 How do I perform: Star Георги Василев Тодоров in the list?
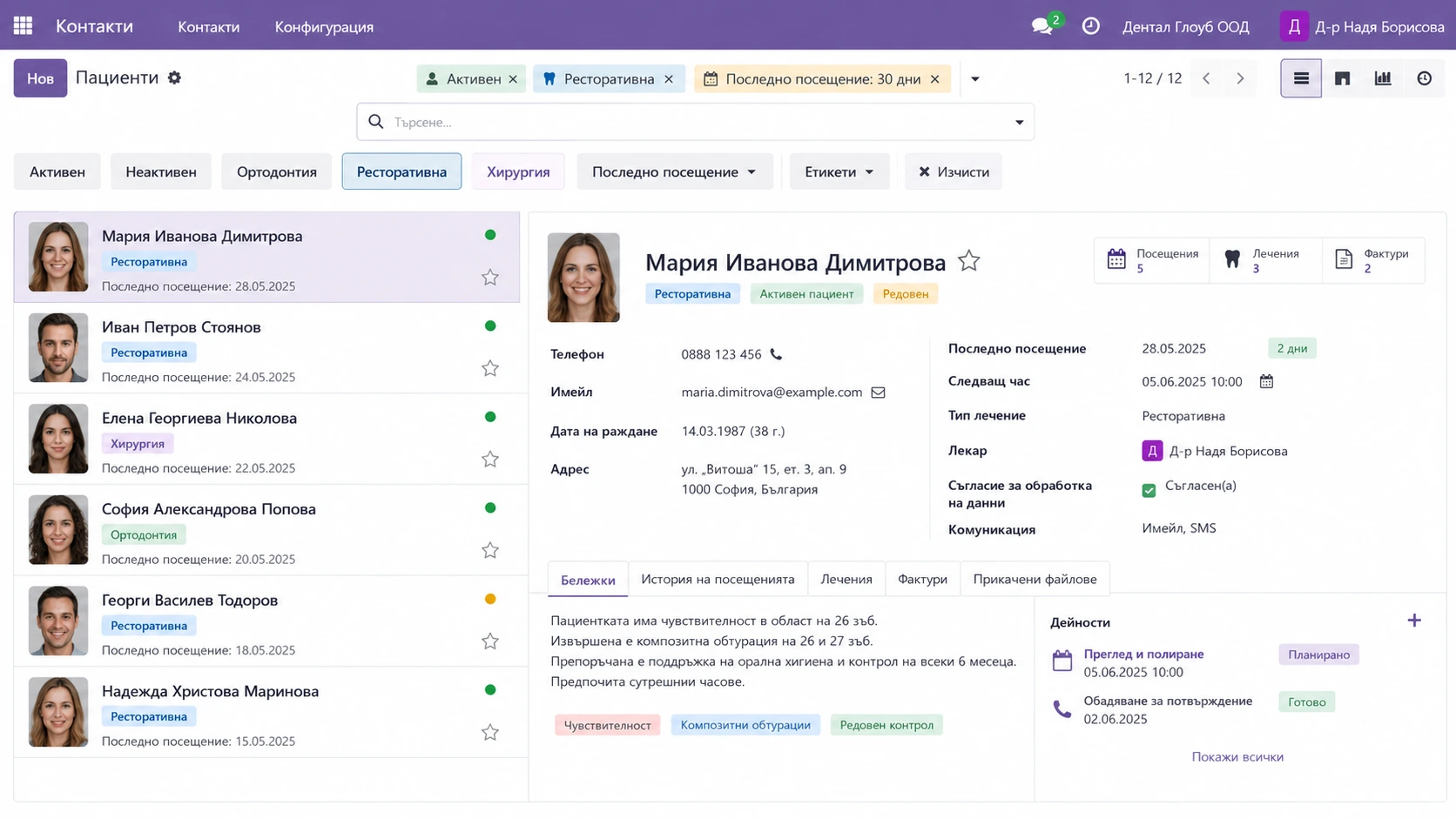point(490,641)
